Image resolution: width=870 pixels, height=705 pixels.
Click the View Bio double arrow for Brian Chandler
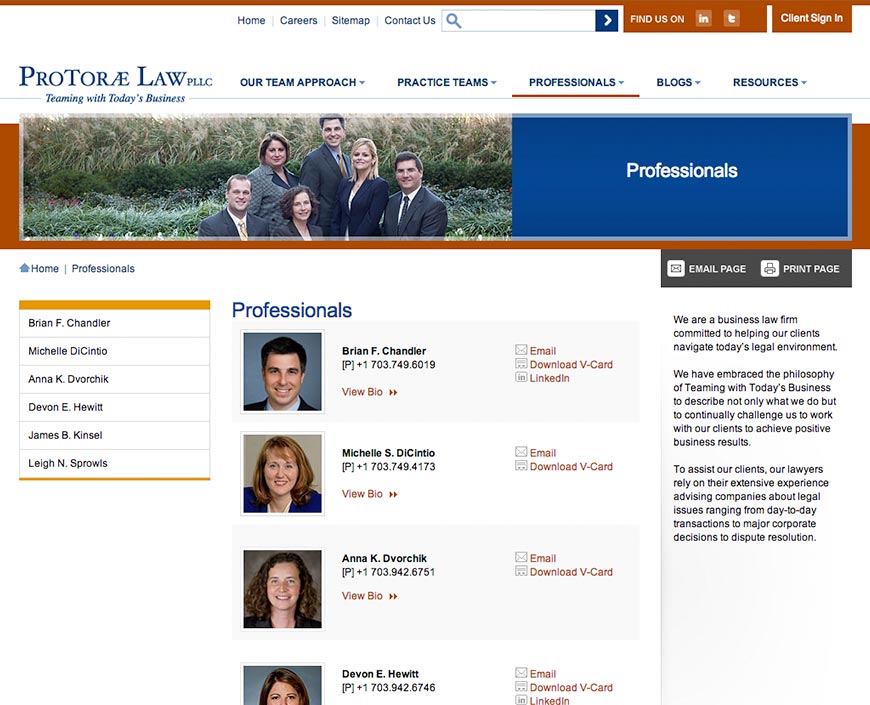point(393,392)
